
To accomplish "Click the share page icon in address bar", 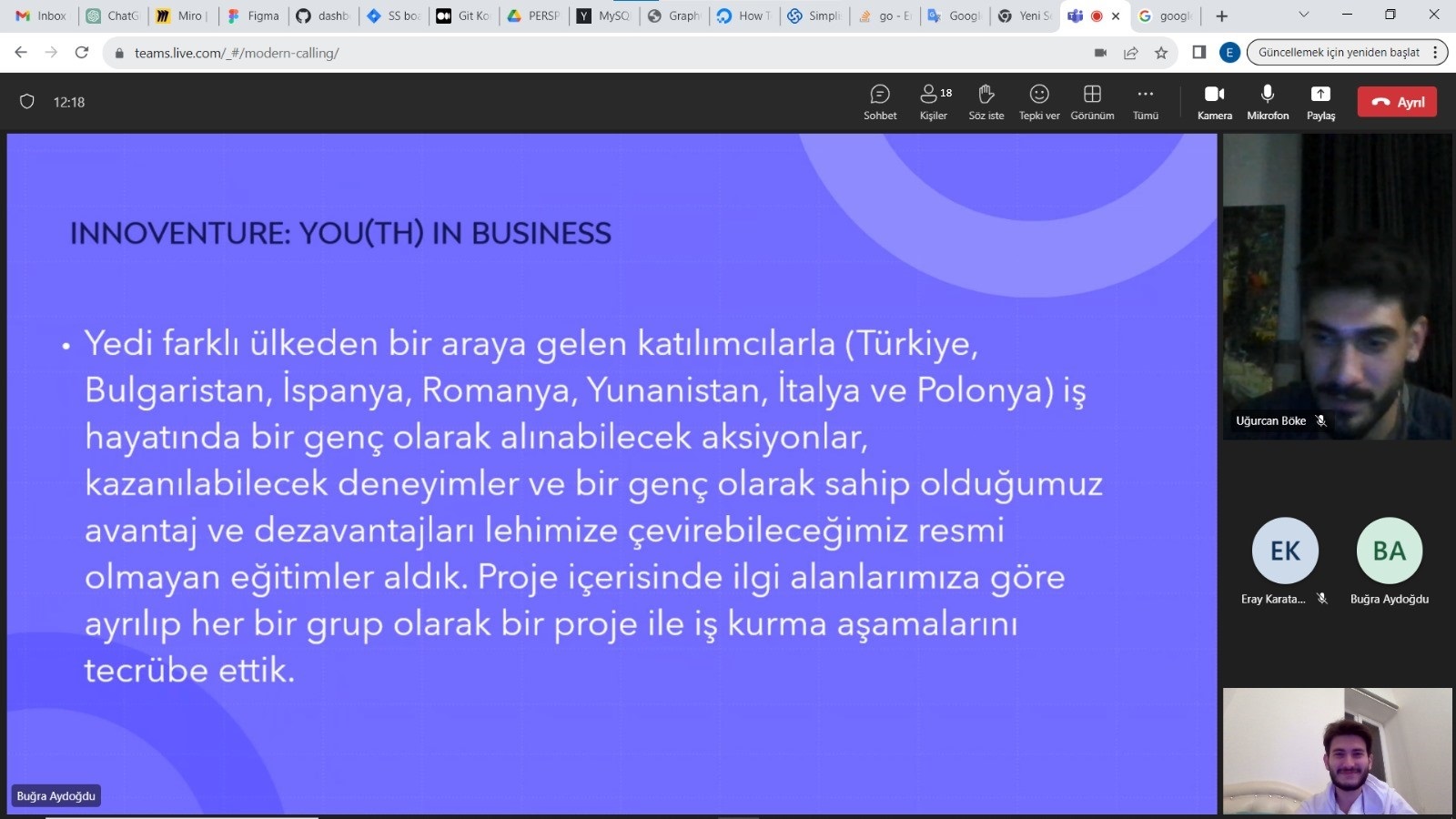I will point(1131,53).
